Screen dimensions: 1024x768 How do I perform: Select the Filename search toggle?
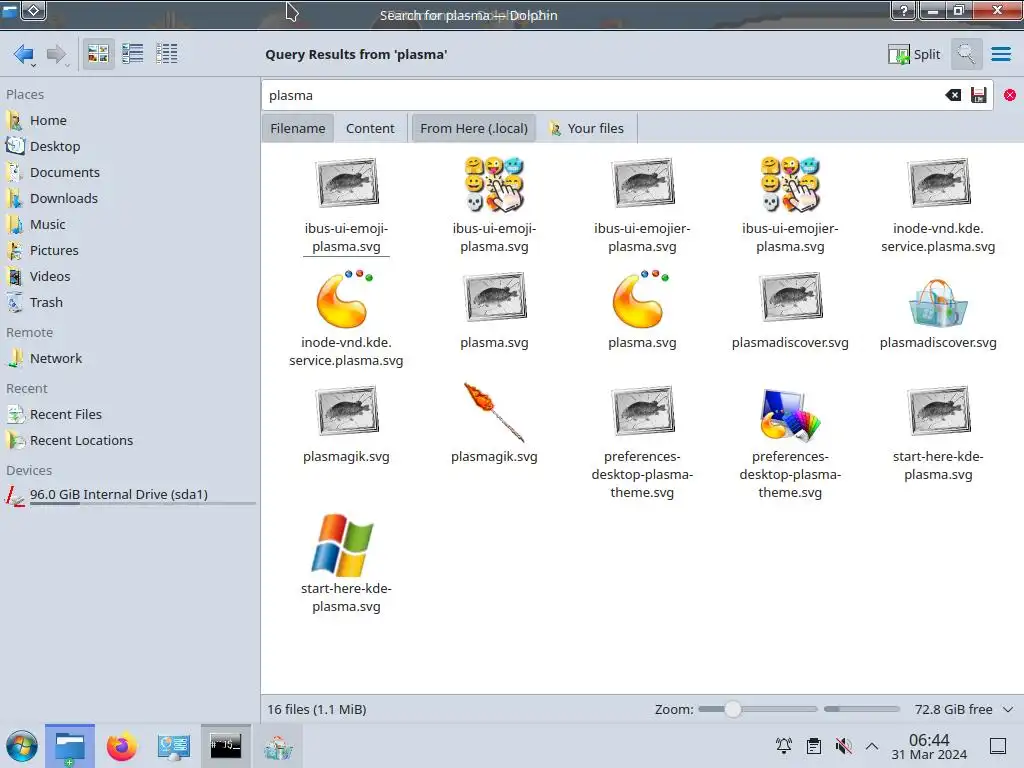pyautogui.click(x=298, y=129)
